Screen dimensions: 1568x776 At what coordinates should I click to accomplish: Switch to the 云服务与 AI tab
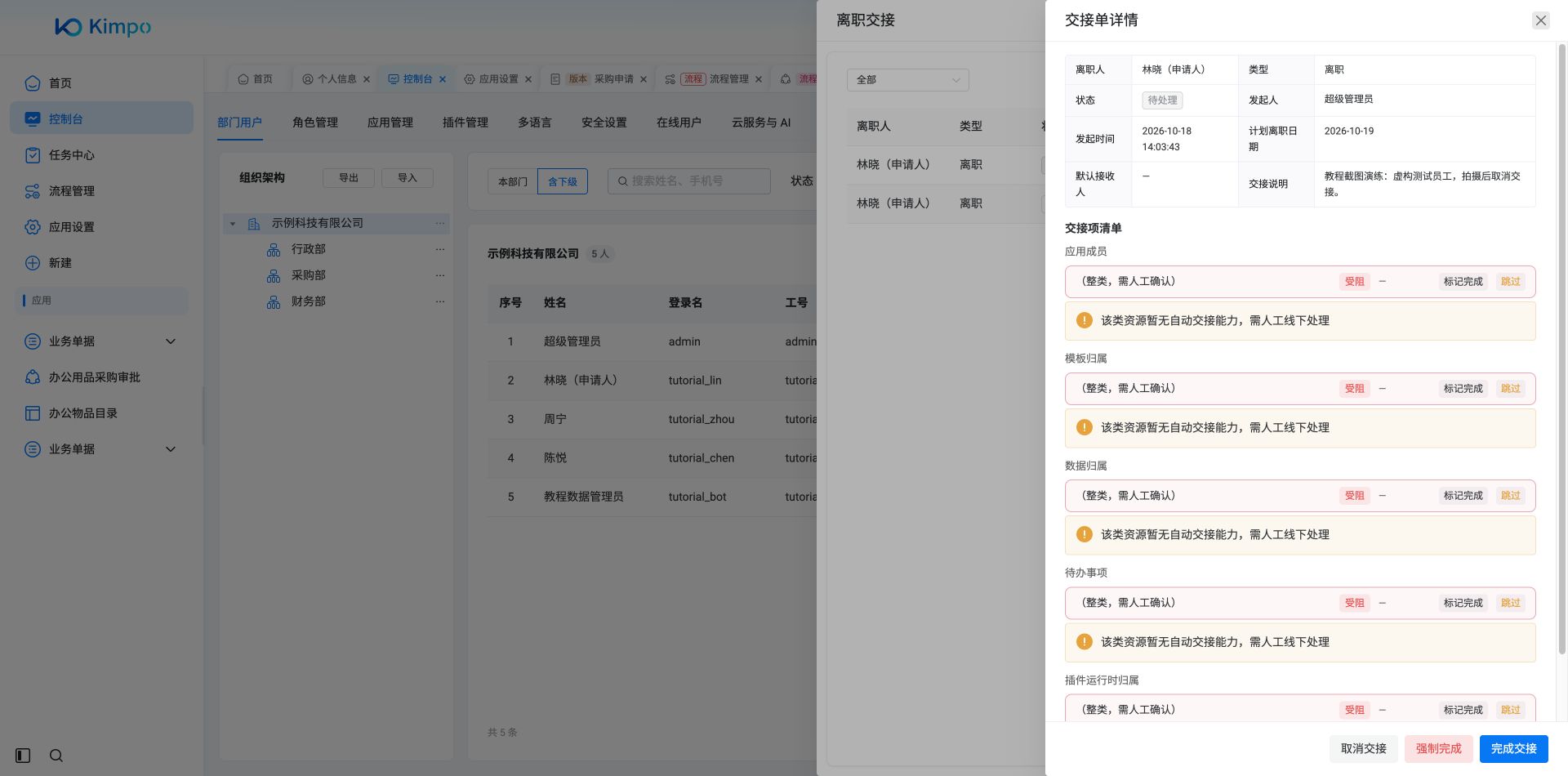click(761, 123)
